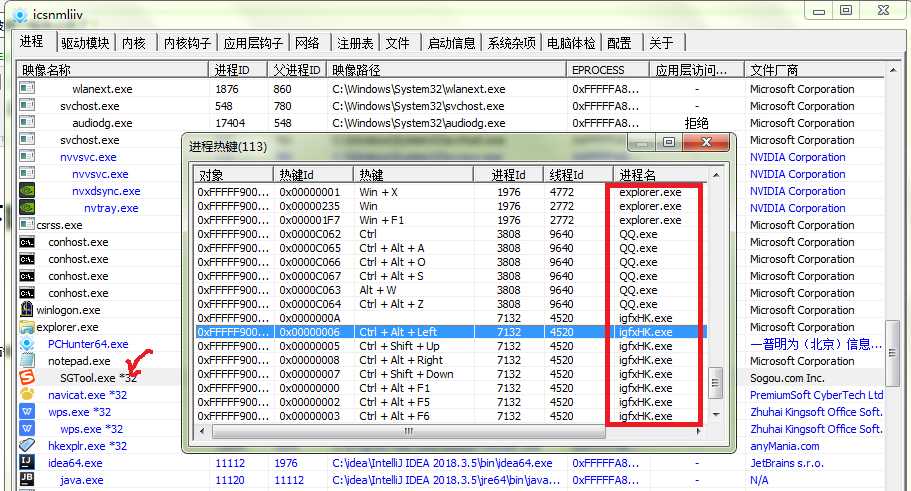Switch to the 应用层钩子 tab
Viewport: 911px width, 491px height.
tap(253, 43)
